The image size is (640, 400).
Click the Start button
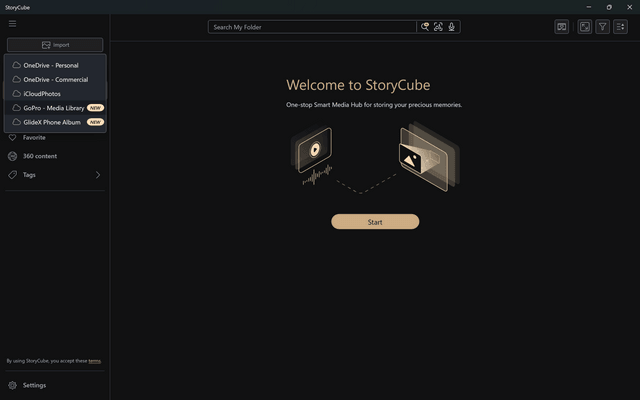(x=375, y=222)
